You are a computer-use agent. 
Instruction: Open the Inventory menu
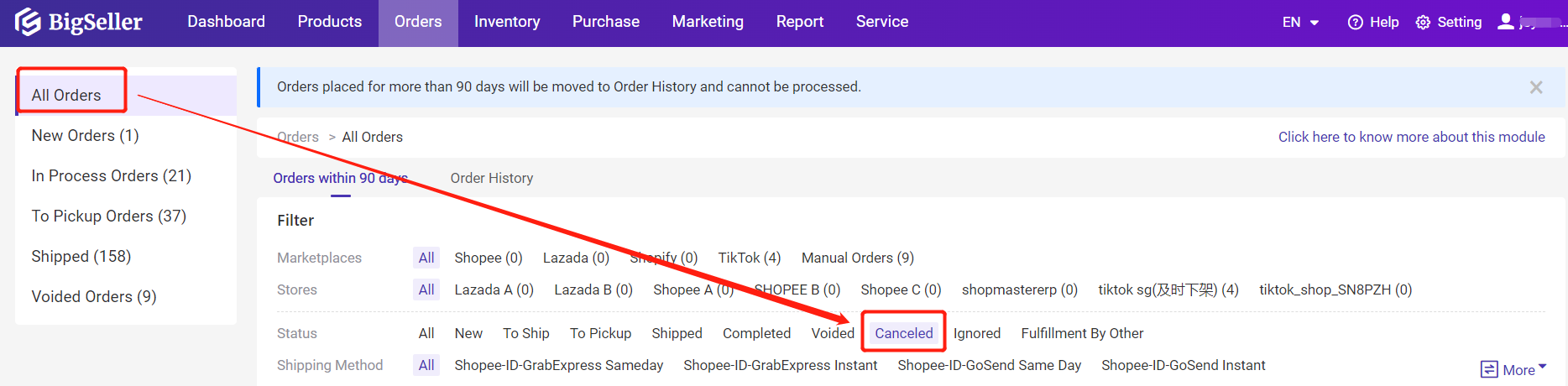[x=507, y=22]
